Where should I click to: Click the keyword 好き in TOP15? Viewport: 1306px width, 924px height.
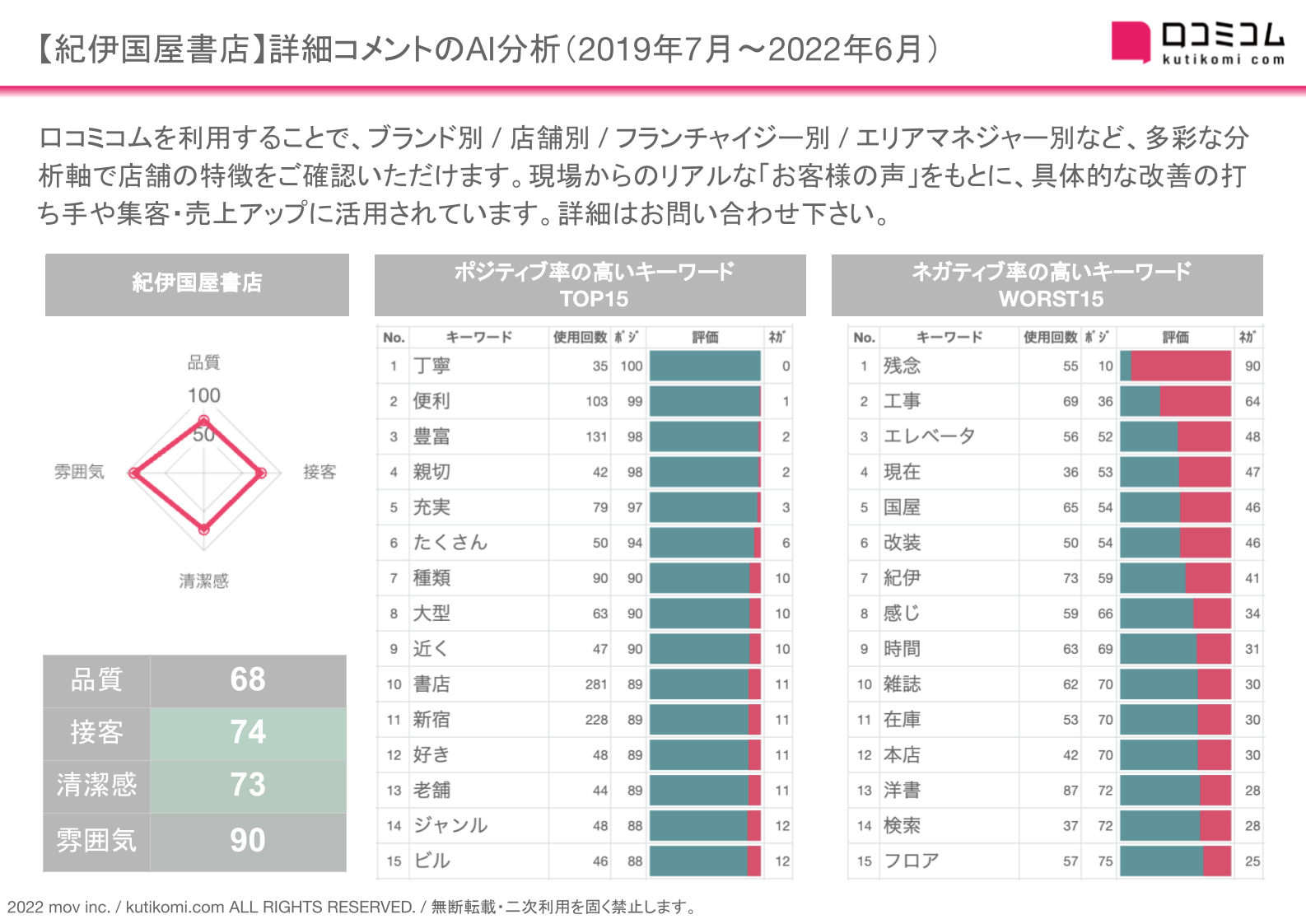pyautogui.click(x=431, y=755)
